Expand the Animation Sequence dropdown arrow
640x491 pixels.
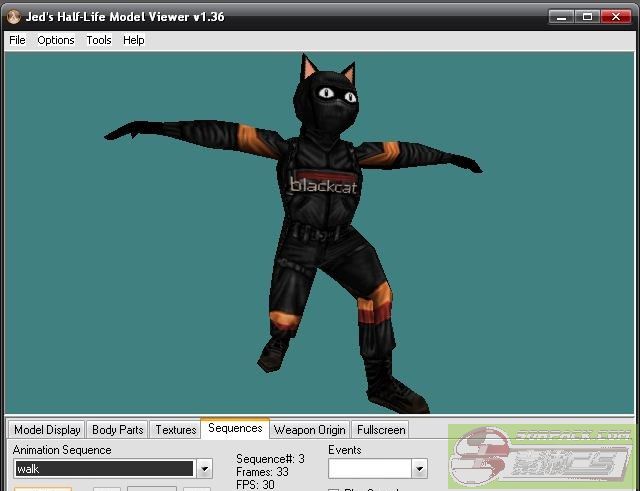204,469
